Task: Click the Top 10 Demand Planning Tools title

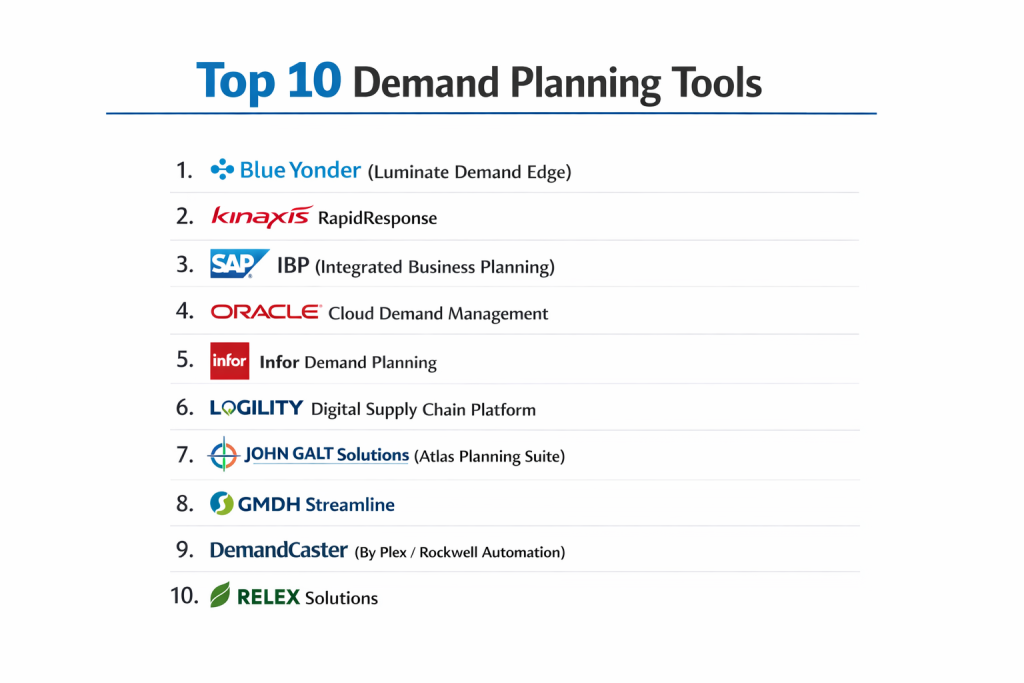Action: [478, 82]
